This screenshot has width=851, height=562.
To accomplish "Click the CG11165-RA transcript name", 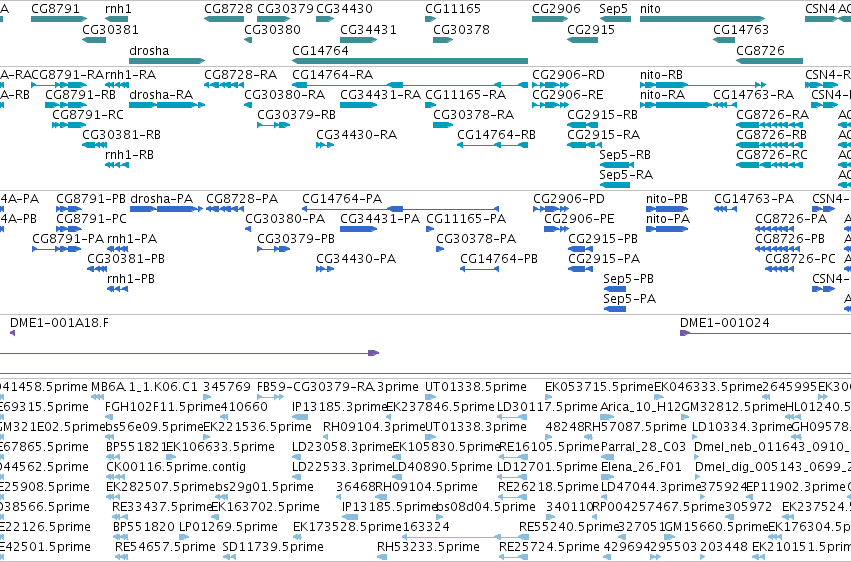I will pos(466,95).
